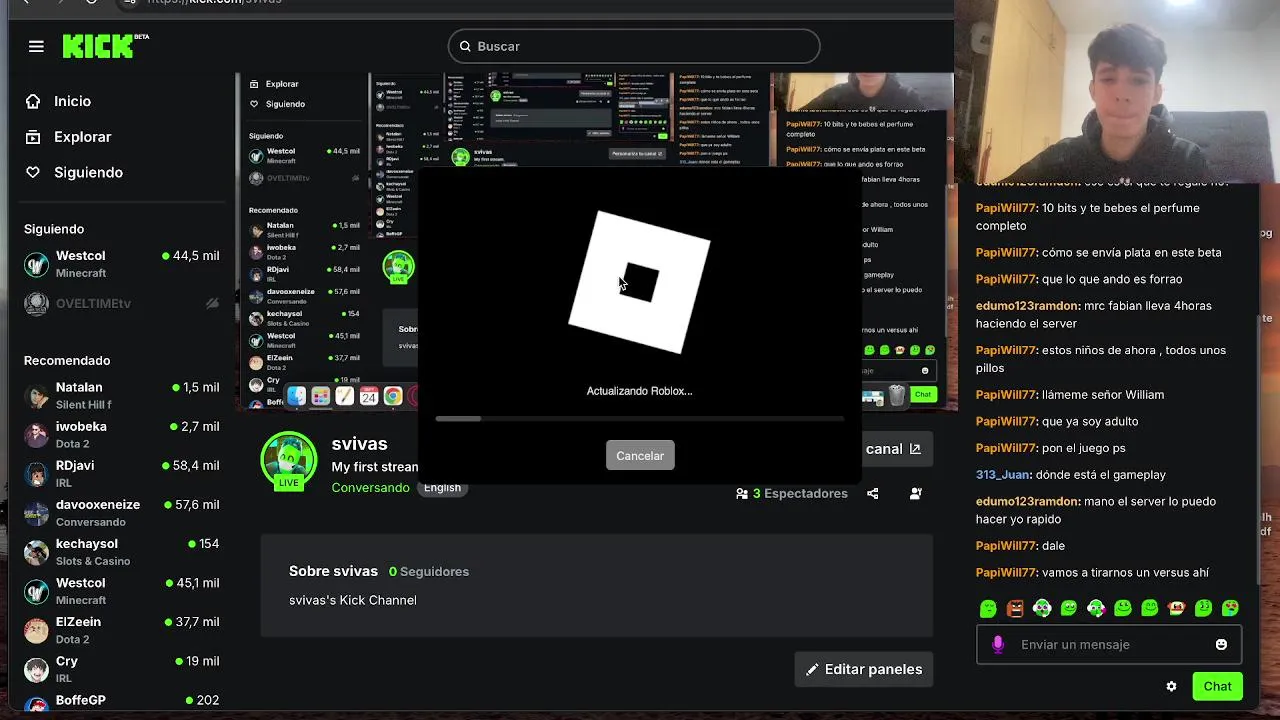Viewport: 1280px width, 720px height.
Task: Open the Conversando category link
Action: [x=370, y=488]
